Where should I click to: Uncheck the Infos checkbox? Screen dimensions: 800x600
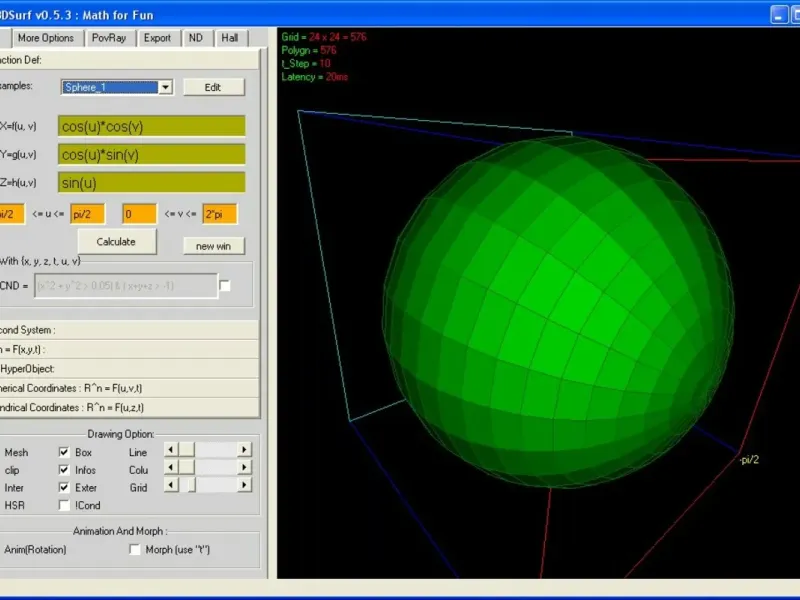click(64, 469)
